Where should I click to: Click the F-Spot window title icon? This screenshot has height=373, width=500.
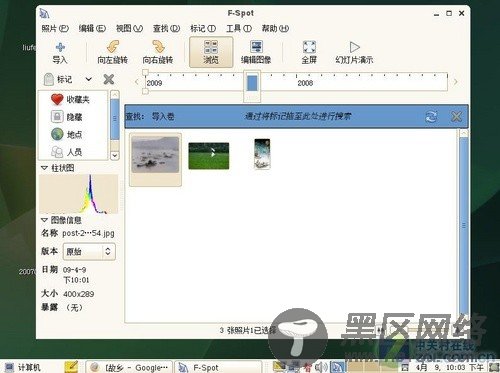click(44, 13)
